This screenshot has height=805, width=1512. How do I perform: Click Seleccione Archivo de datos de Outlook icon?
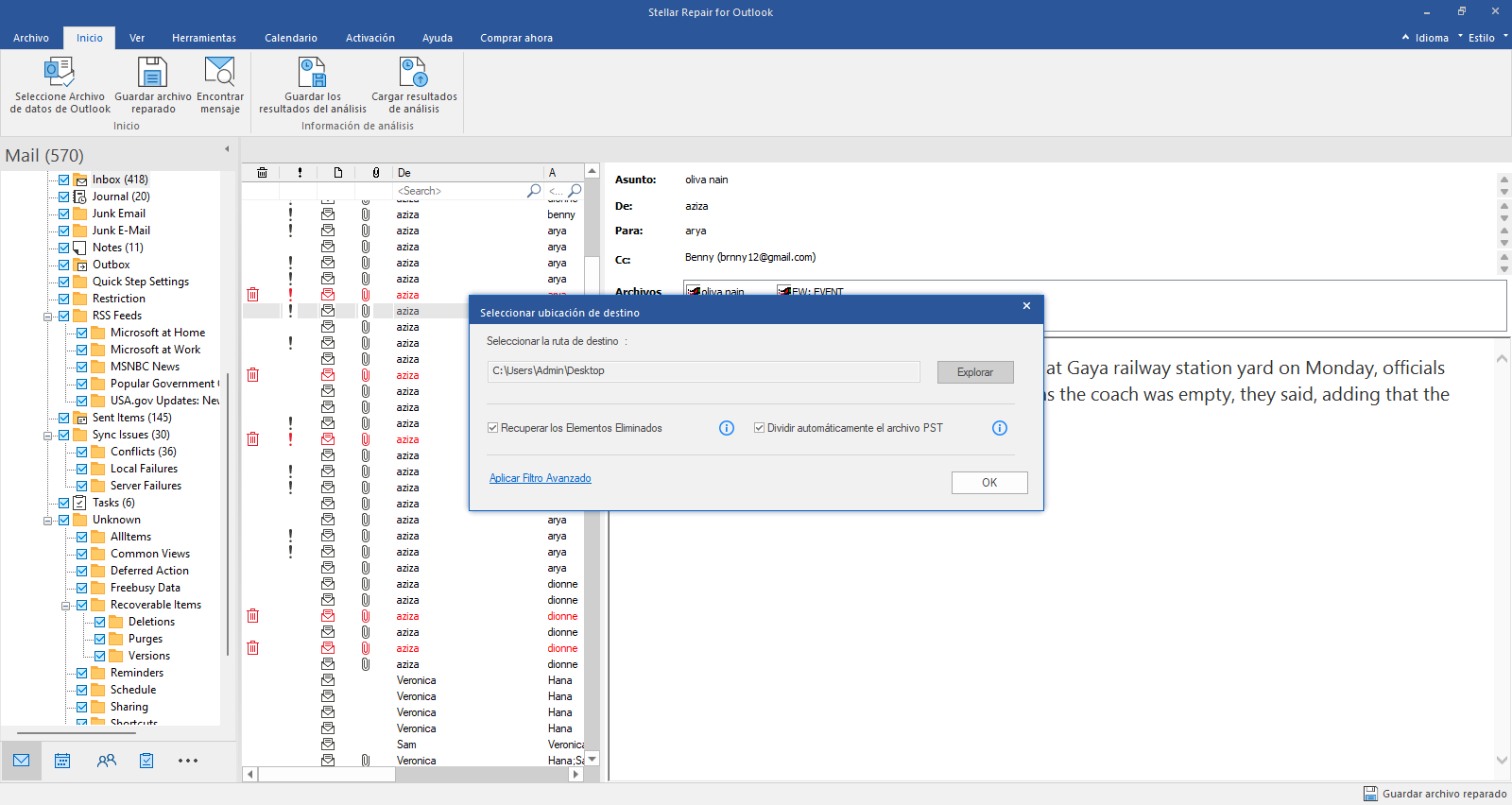pyautogui.click(x=60, y=72)
